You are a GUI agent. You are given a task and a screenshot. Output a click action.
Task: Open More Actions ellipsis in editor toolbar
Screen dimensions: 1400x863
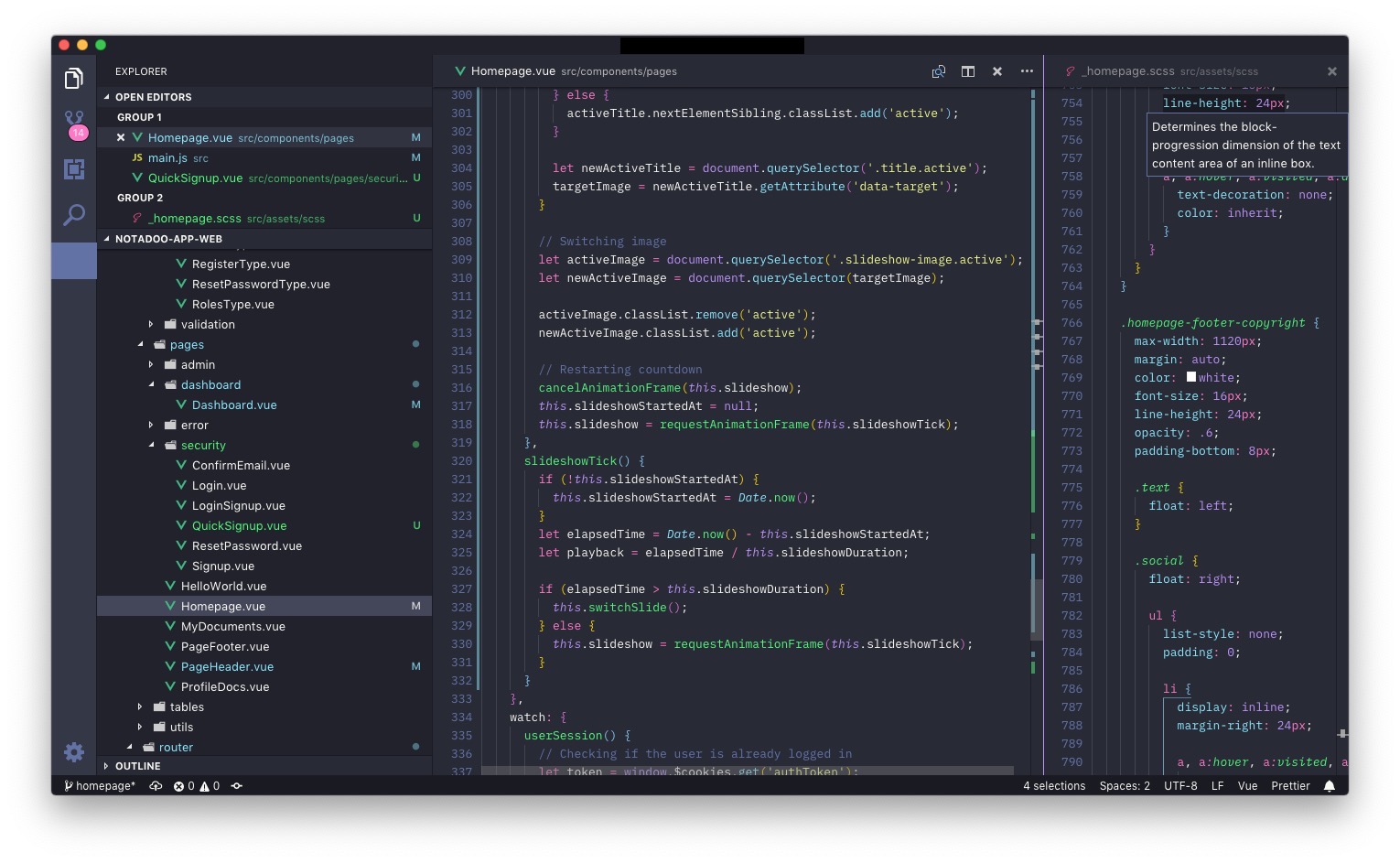point(1027,71)
